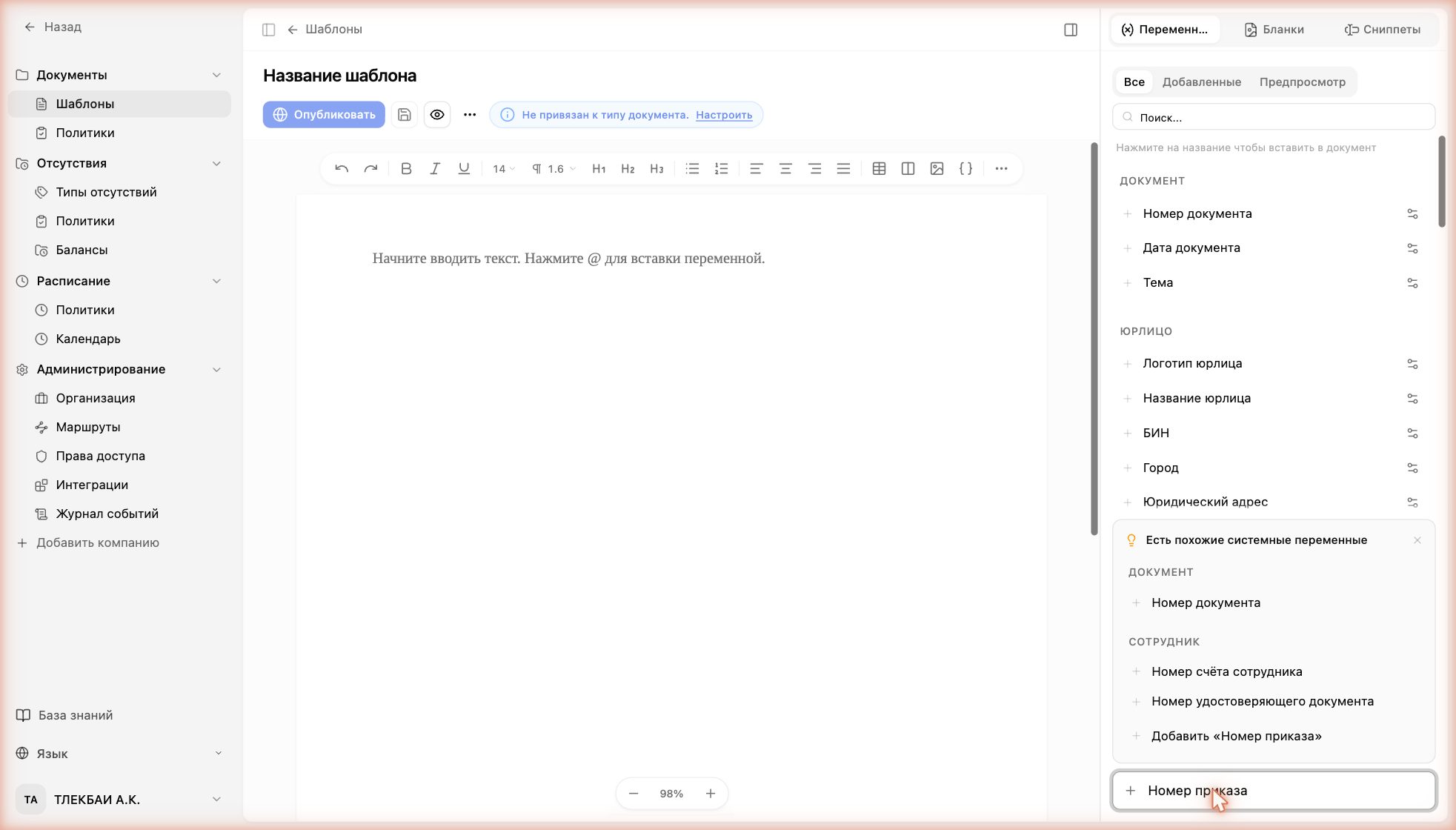Image resolution: width=1456 pixels, height=830 pixels.
Task: Open База знаний
Action: [x=65, y=716]
